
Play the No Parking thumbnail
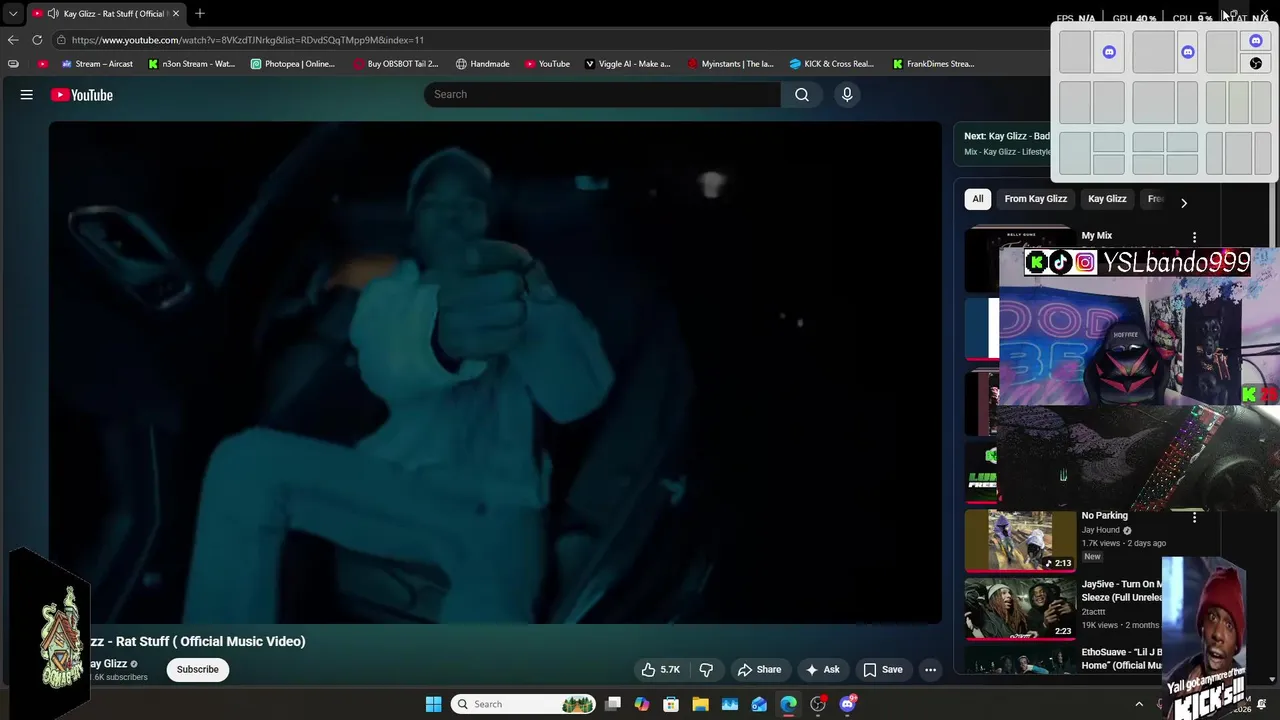click(1019, 540)
